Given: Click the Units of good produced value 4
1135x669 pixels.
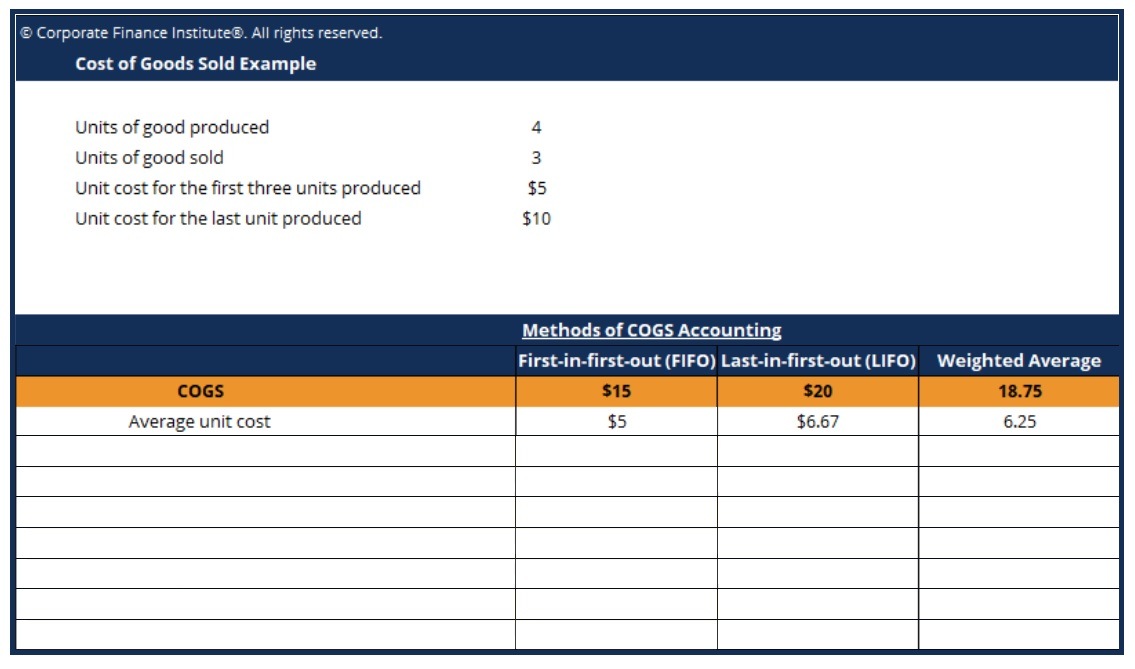Looking at the screenshot, I should [536, 127].
